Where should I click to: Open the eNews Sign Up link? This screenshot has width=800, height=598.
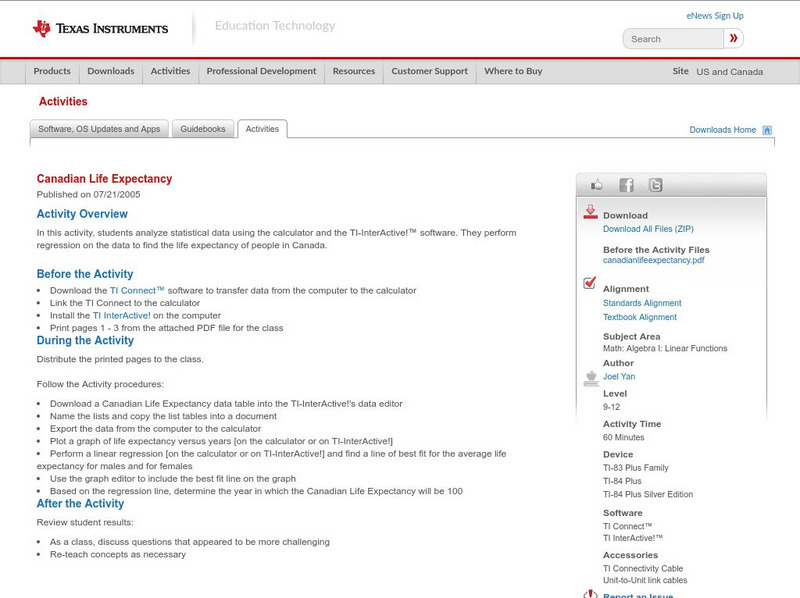point(715,16)
